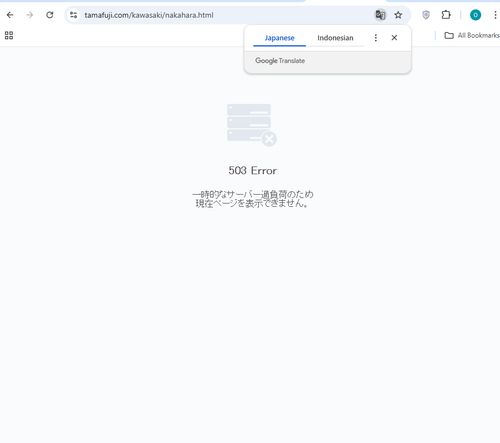Open the apps grid shortcut in bookmarks bar
Viewport: 500px width, 443px height.
point(9,35)
